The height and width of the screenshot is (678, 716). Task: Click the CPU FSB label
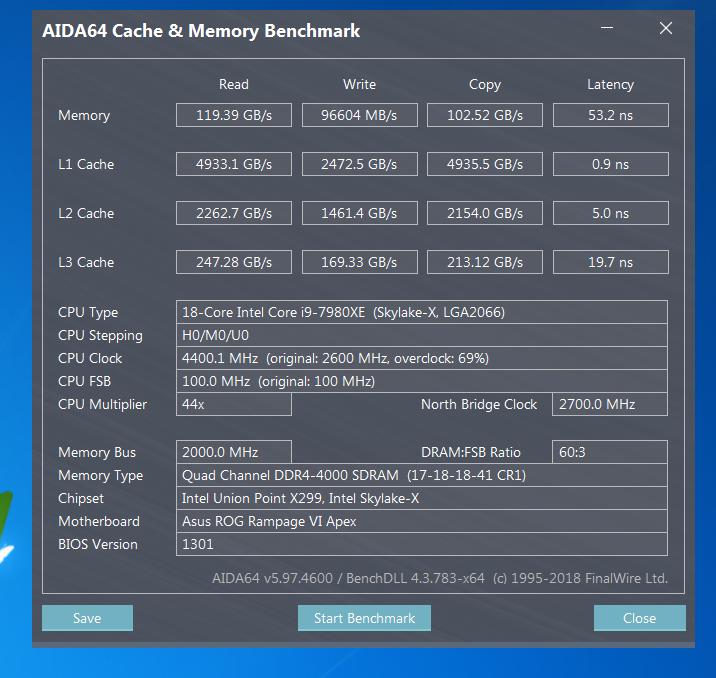click(x=84, y=381)
